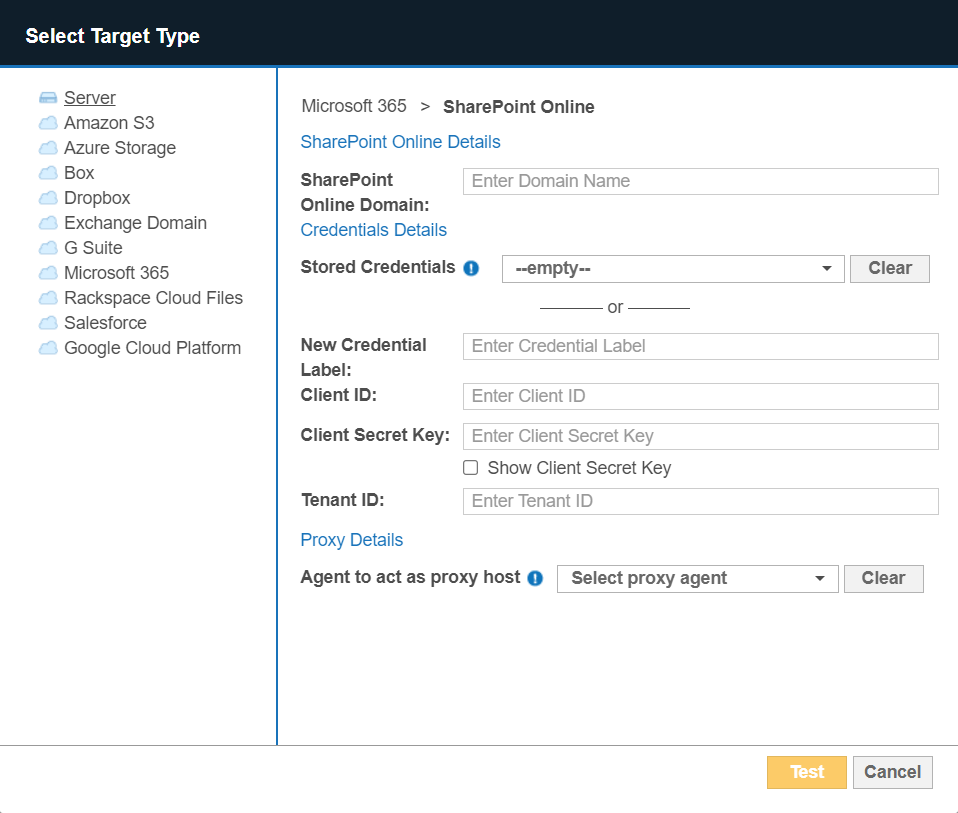Open the Select proxy agent dropdown
Image resolution: width=958 pixels, height=813 pixels.
697,578
